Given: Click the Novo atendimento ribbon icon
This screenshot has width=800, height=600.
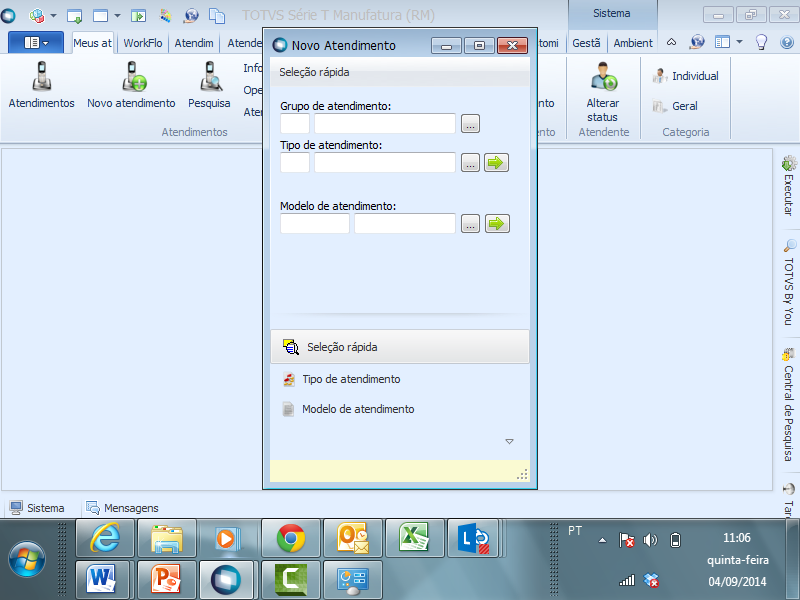Looking at the screenshot, I should point(131,85).
